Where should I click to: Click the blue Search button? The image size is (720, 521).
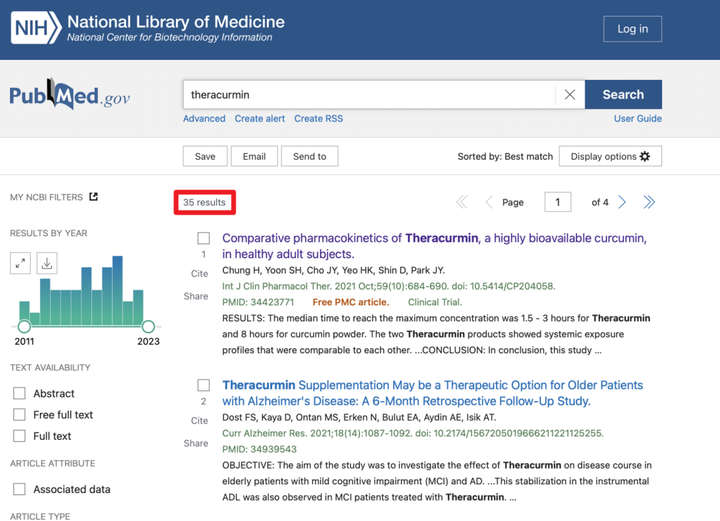(623, 95)
